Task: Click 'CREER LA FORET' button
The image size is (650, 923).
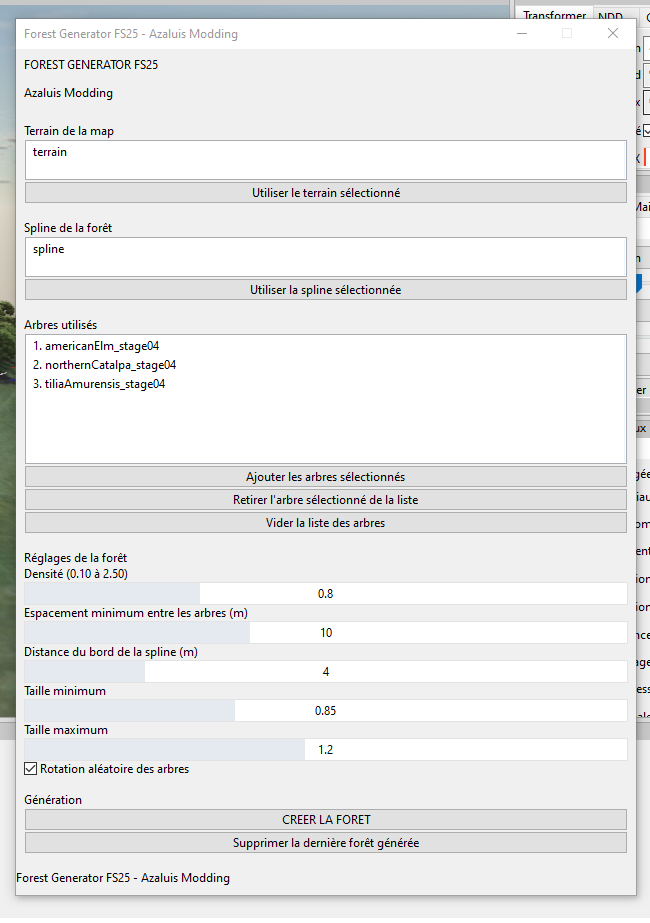Action: point(326,819)
